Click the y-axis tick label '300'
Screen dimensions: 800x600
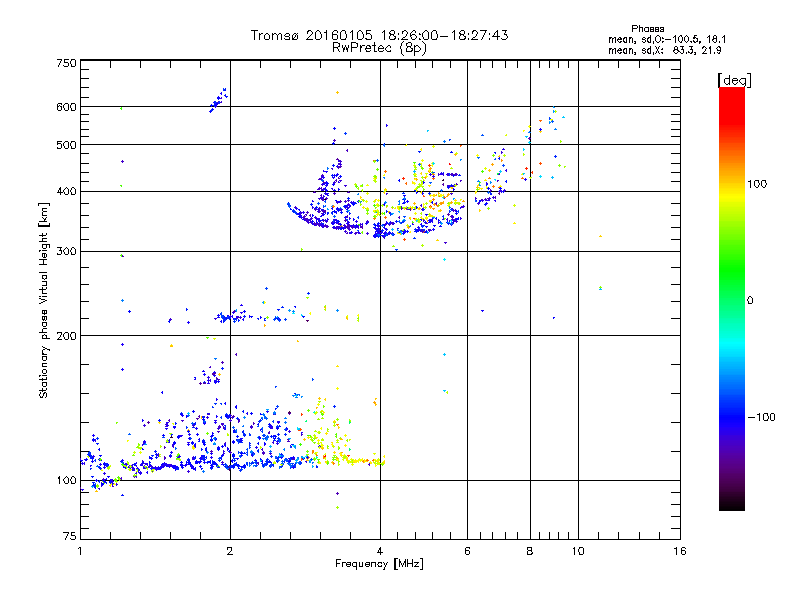click(x=66, y=252)
